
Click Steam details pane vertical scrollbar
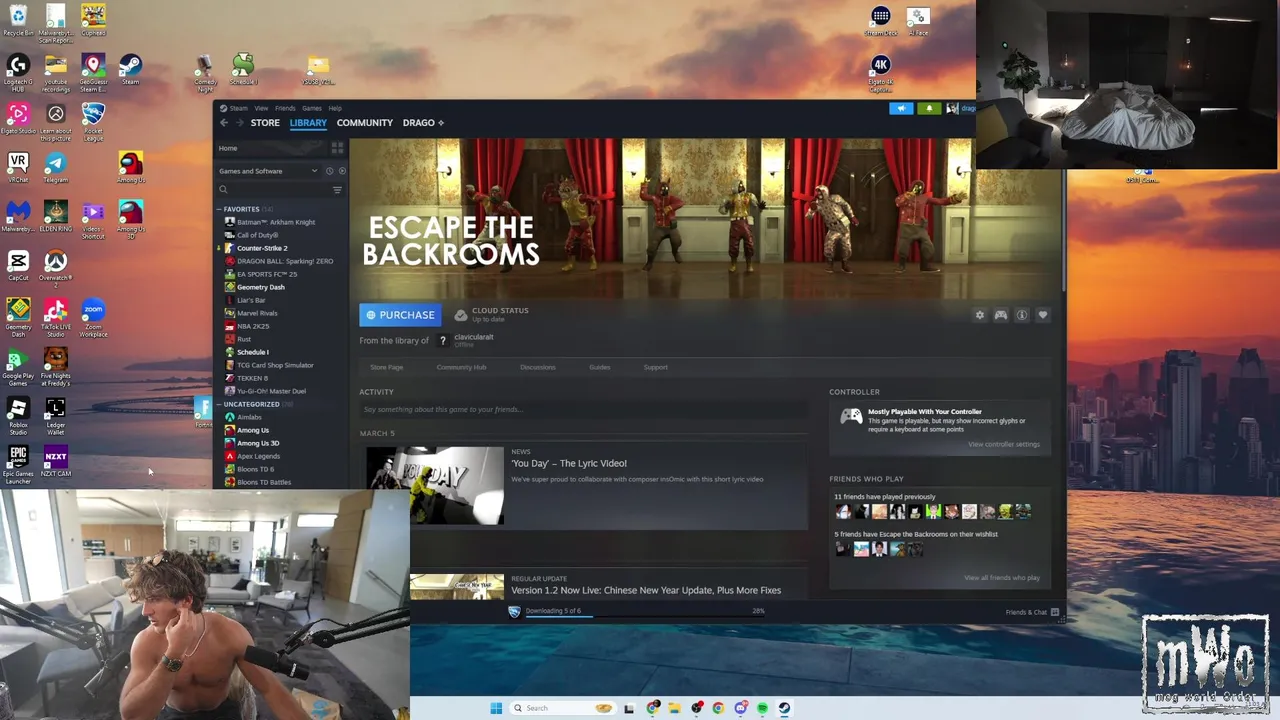[x=1062, y=230]
